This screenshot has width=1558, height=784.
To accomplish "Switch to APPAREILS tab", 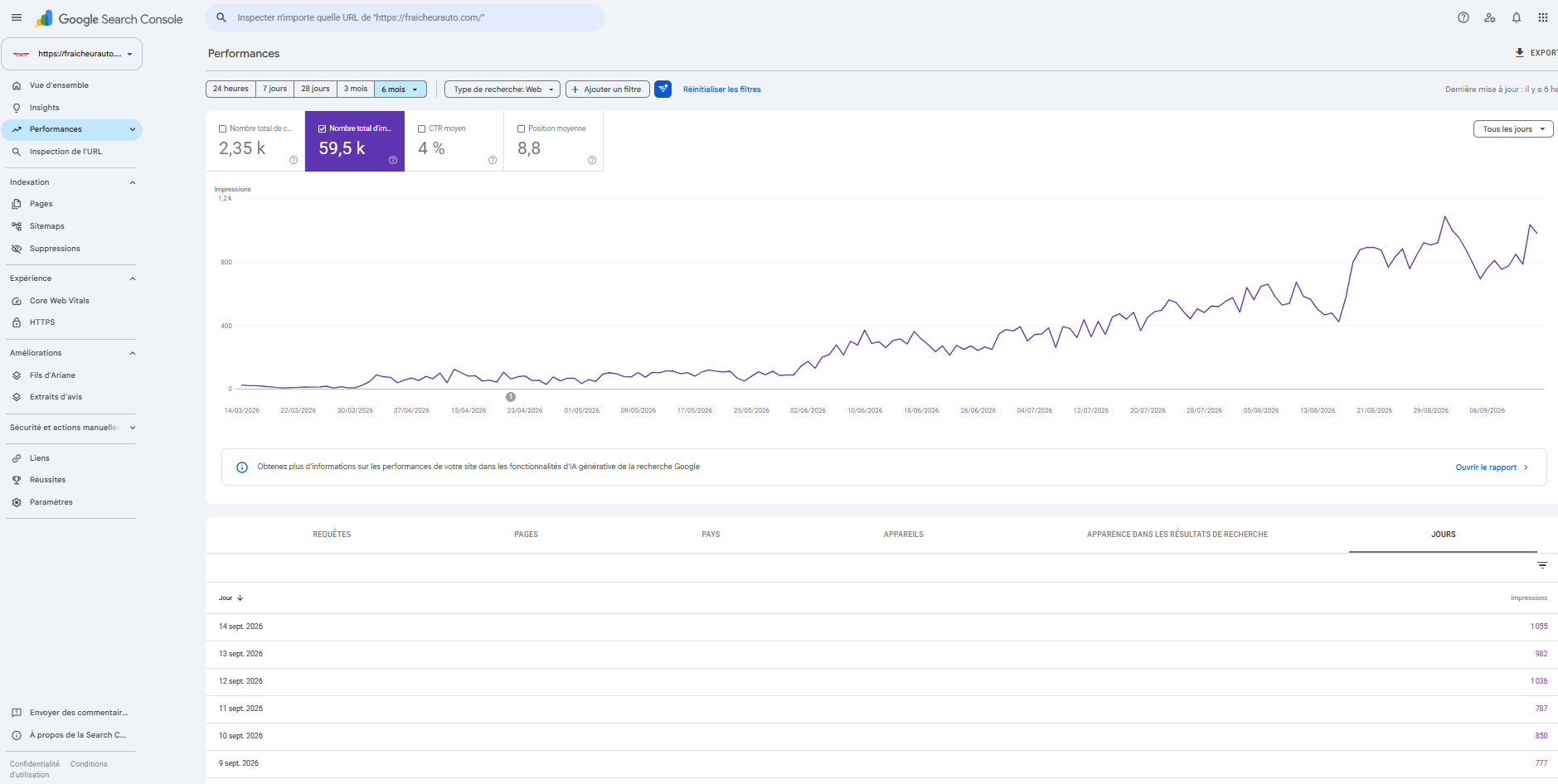I will 904,535.
